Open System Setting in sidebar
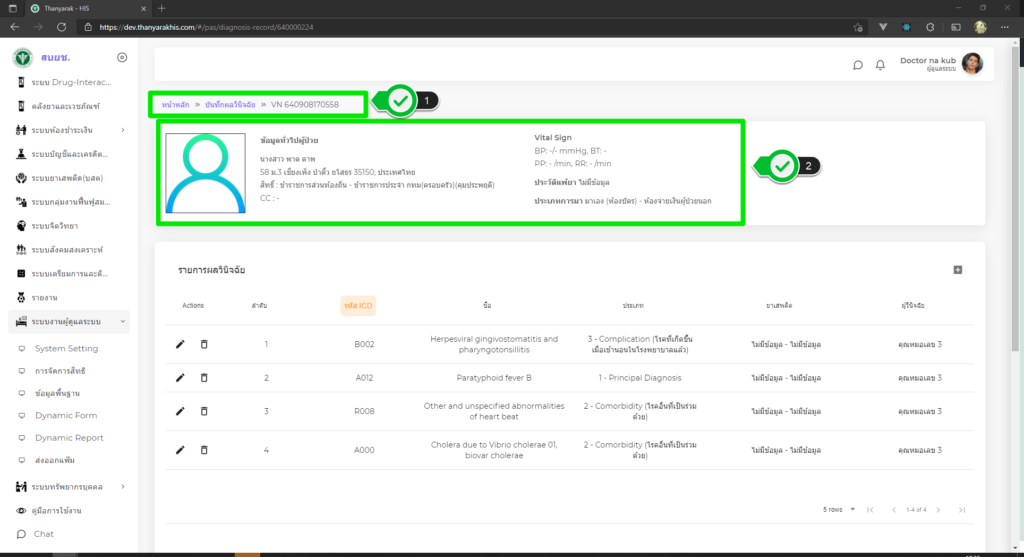 point(66,349)
